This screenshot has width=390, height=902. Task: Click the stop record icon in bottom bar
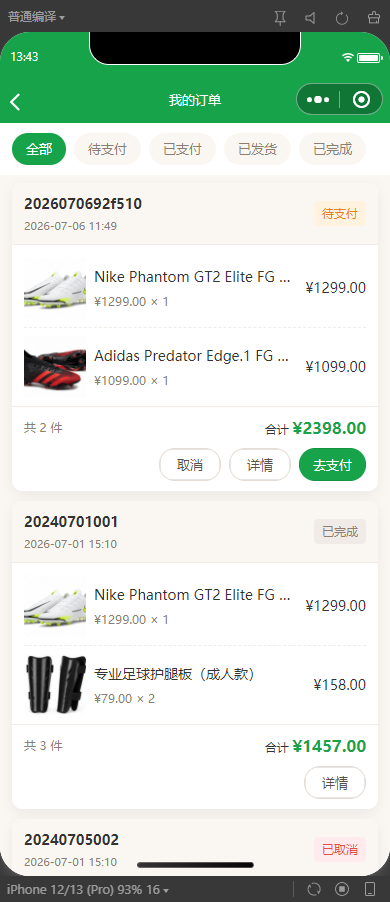point(342,889)
